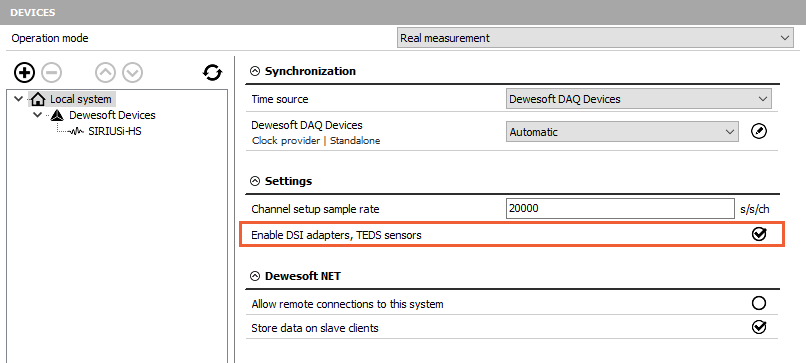Select SIRIUSi-HS device in the tree
Screen dimensions: 806x363
[x=115, y=132]
